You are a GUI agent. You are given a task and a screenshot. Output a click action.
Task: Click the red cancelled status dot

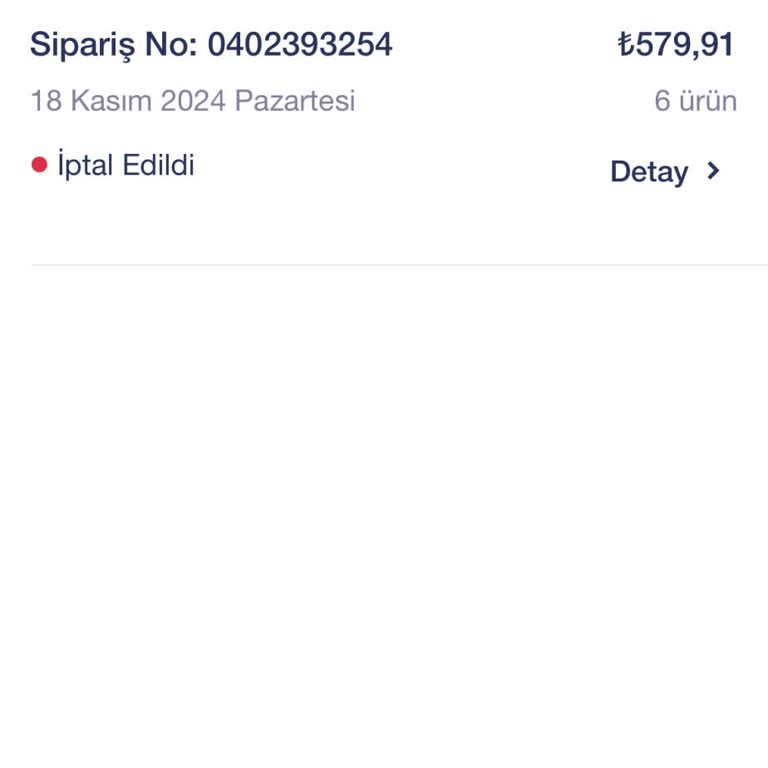click(40, 165)
